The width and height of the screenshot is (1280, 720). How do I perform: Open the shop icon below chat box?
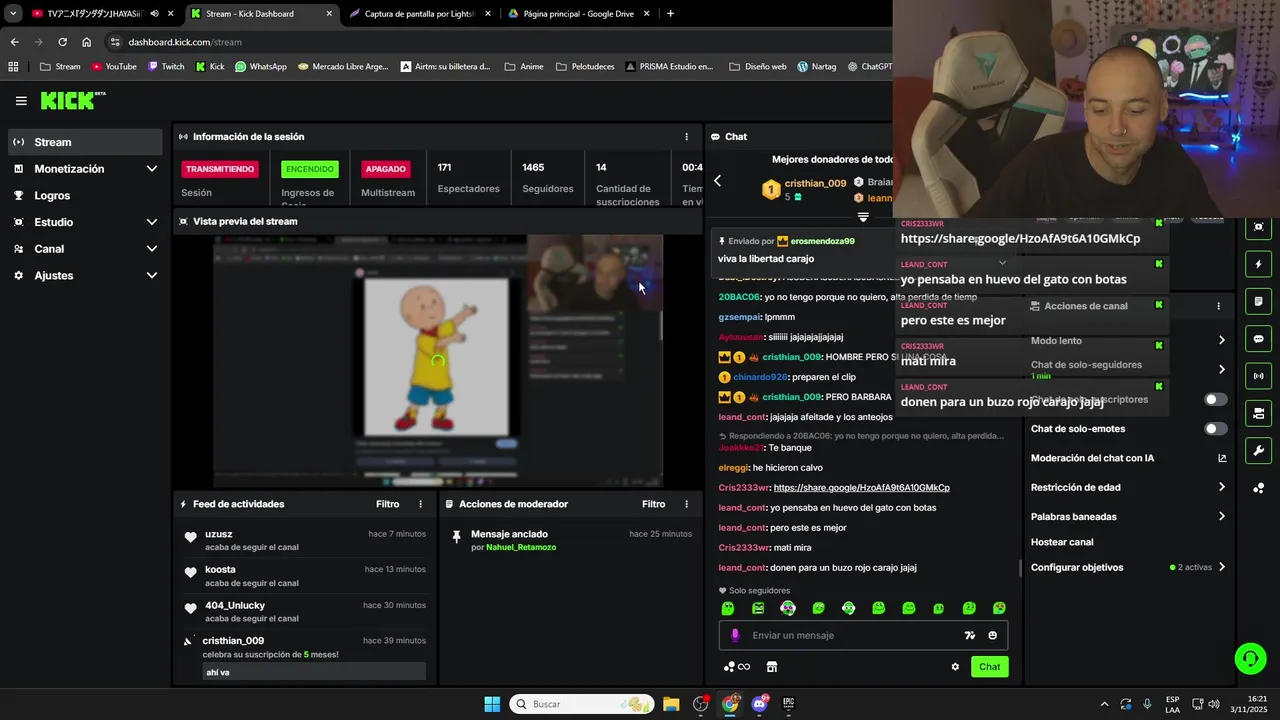click(x=772, y=667)
